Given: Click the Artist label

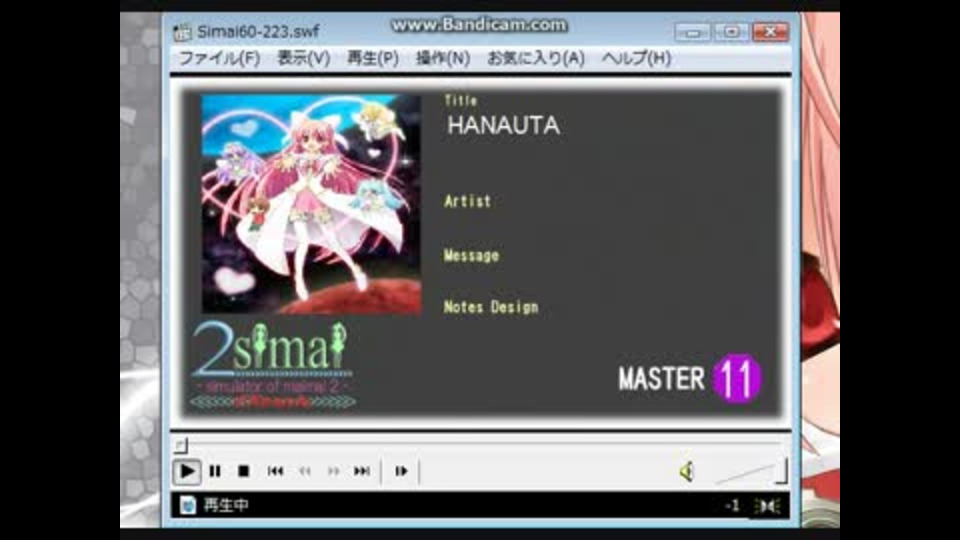Looking at the screenshot, I should [467, 201].
